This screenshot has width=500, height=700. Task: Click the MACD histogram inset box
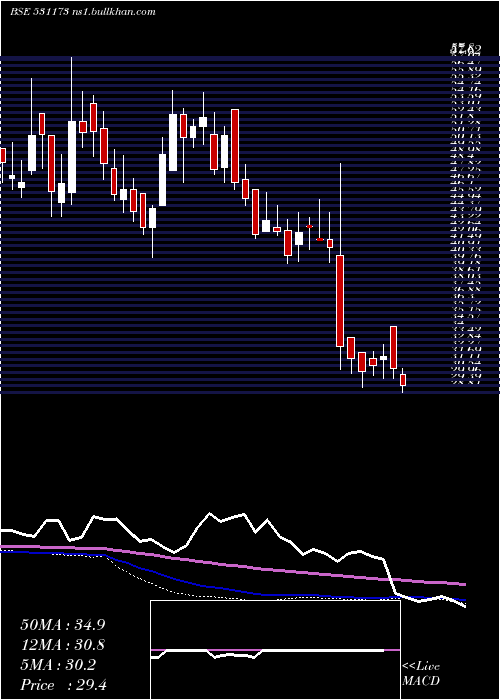[275, 650]
